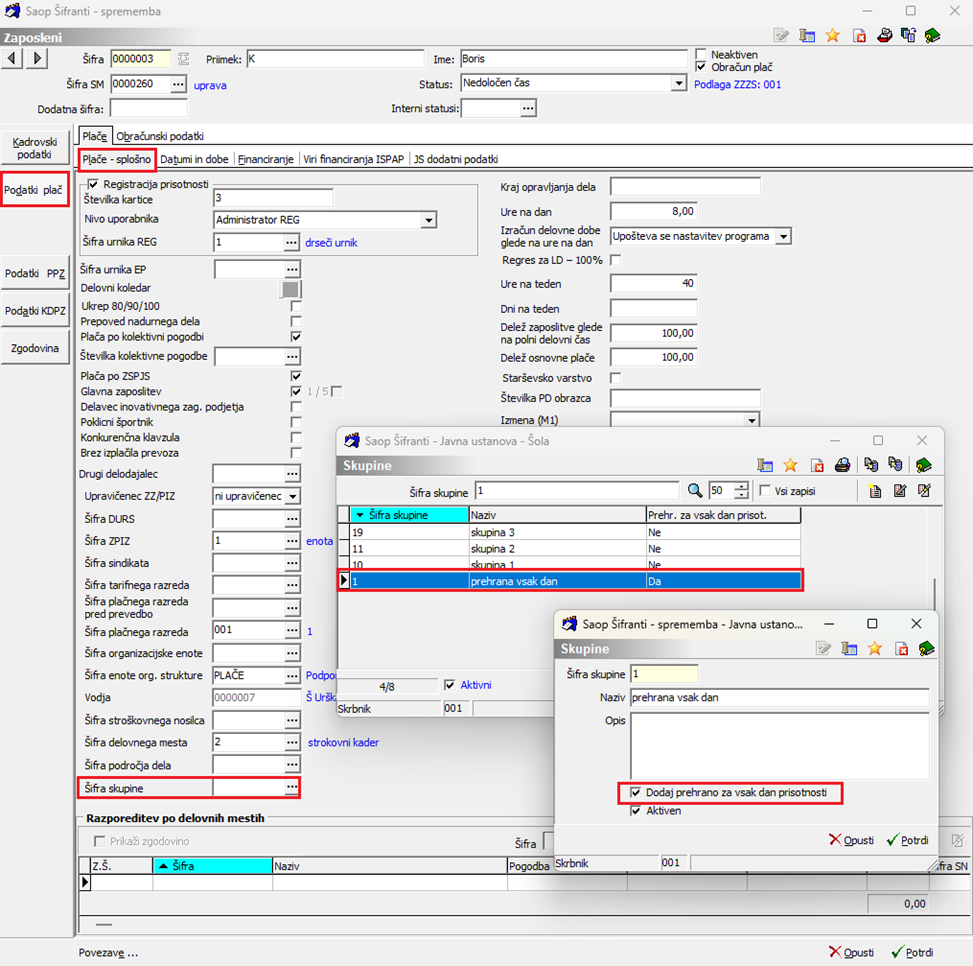
Task: Switch to Datumi in dobe tab
Action: tap(194, 159)
